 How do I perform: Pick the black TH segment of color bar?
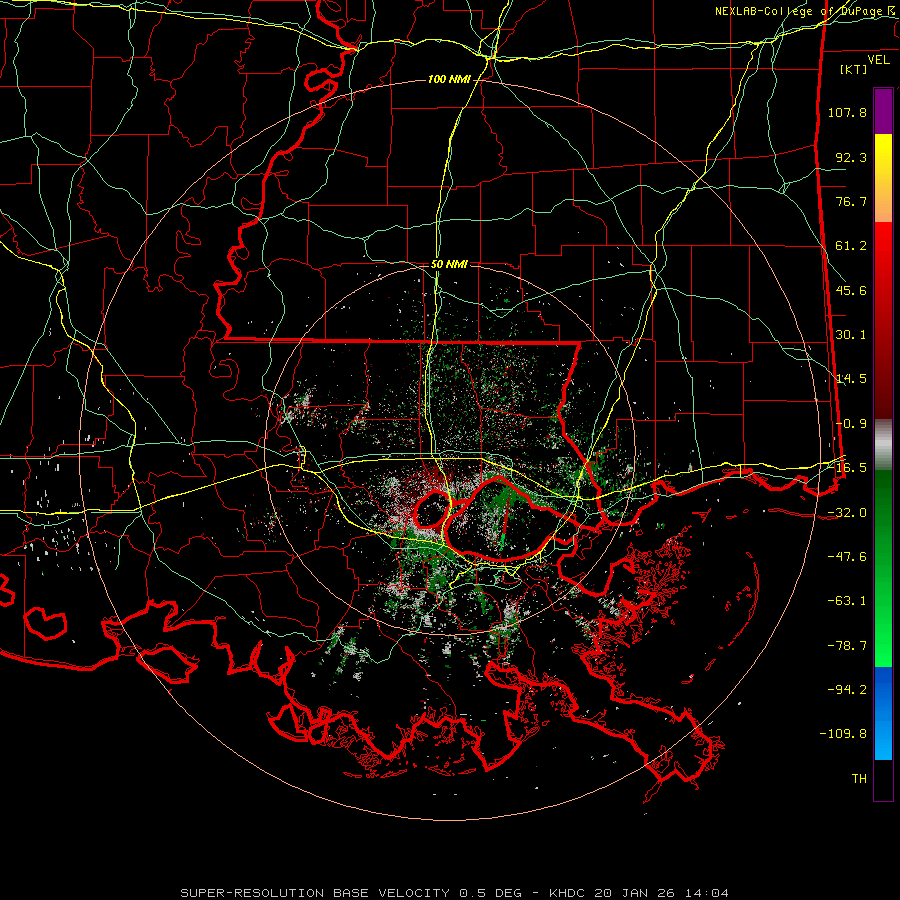883,780
